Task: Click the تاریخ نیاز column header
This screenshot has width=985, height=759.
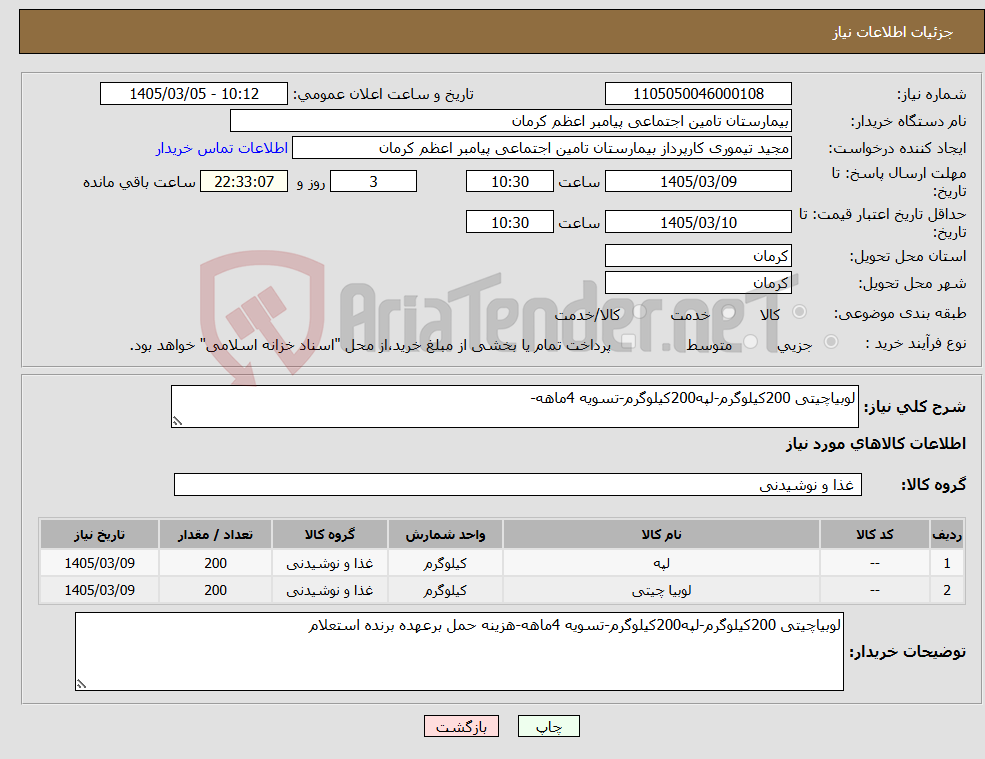Action: pos(99,534)
